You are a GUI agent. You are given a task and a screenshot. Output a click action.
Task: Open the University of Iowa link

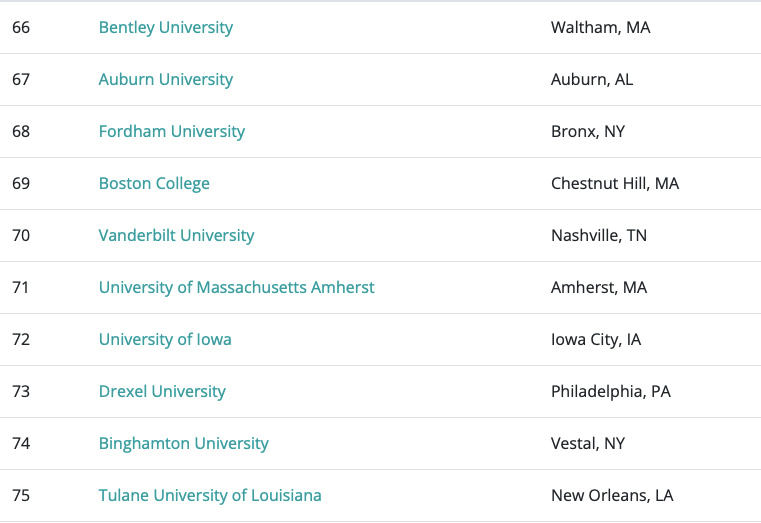click(x=165, y=340)
